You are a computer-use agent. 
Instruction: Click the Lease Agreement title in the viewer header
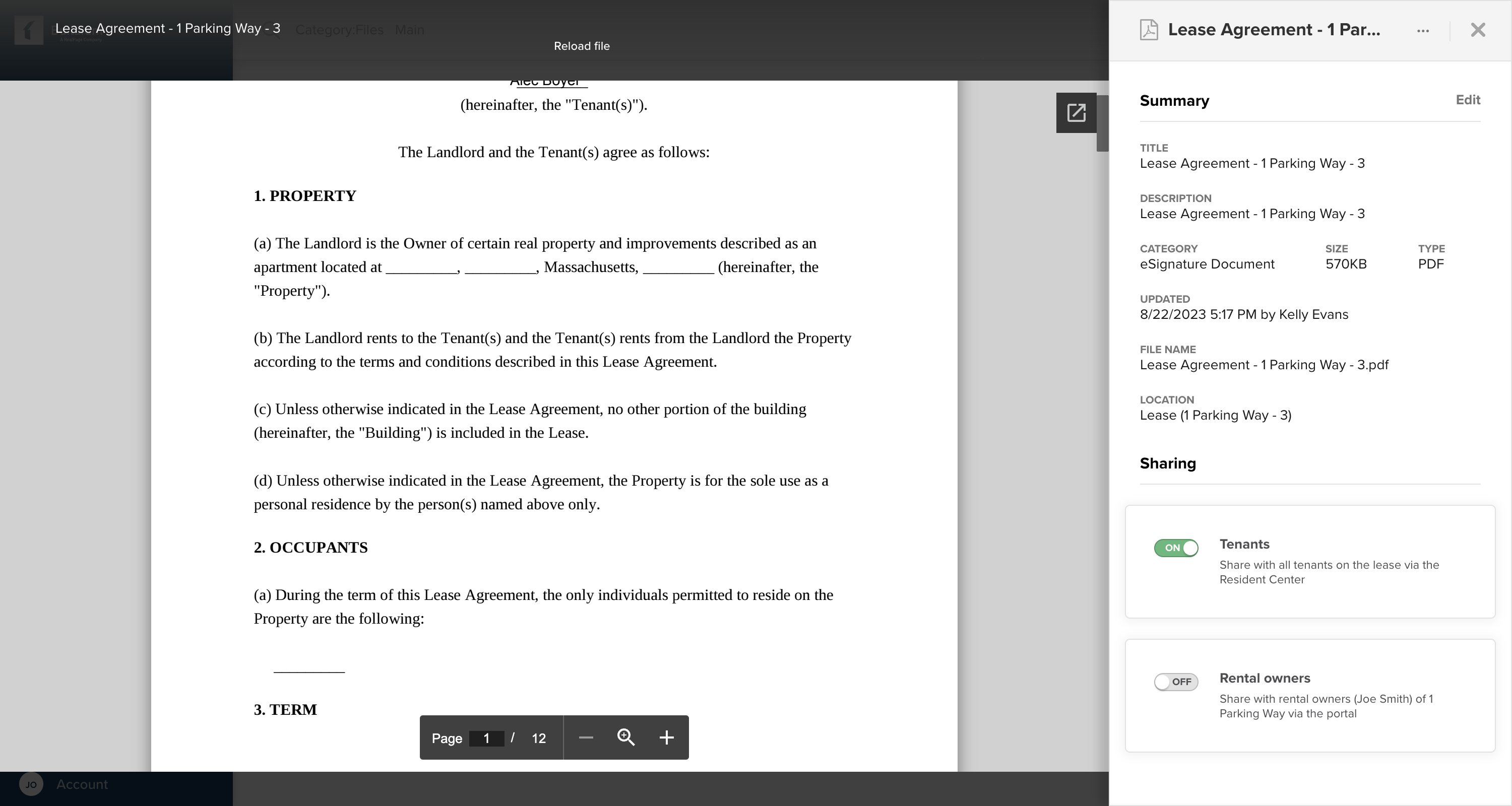(x=167, y=28)
